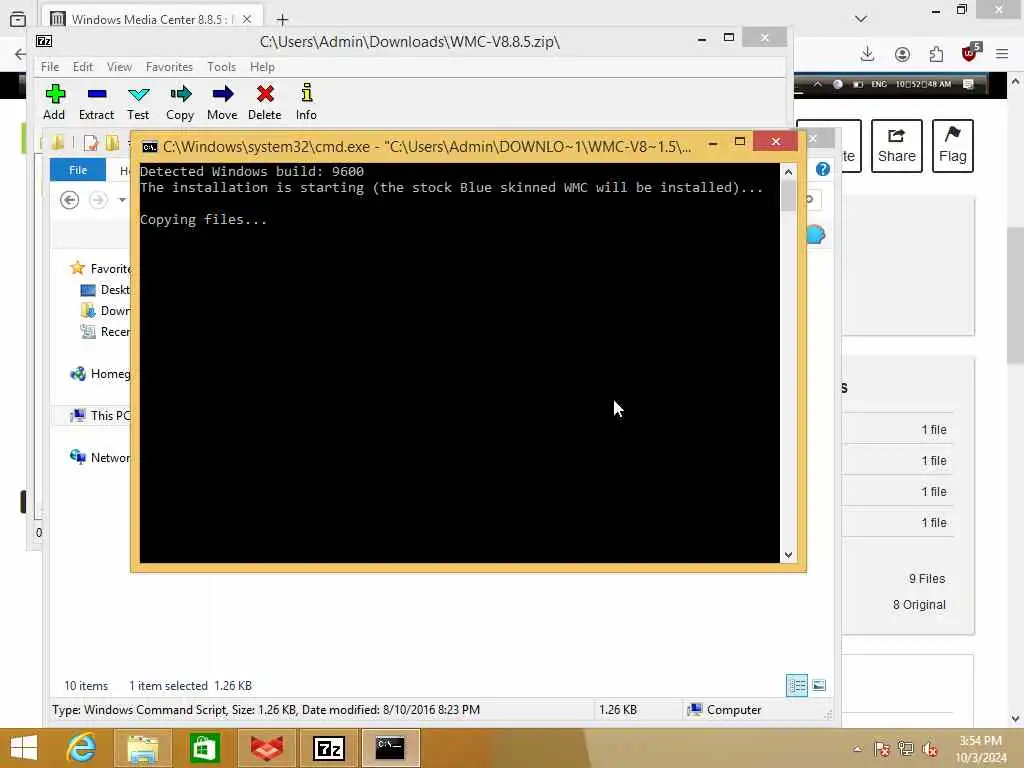Click the Action Center flag tray icon
This screenshot has height=768, width=1024.
point(882,749)
